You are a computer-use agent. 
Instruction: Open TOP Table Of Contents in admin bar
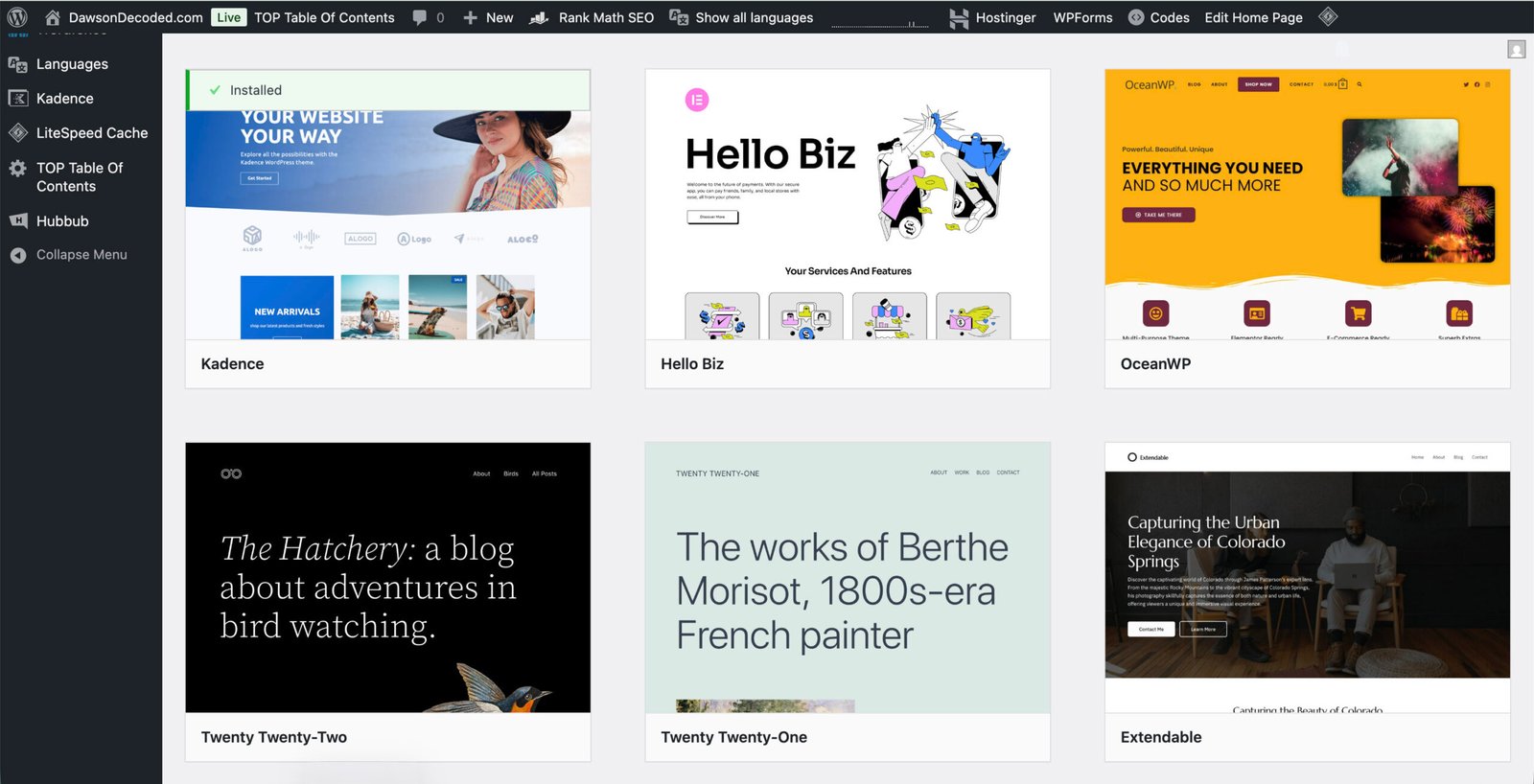click(324, 17)
